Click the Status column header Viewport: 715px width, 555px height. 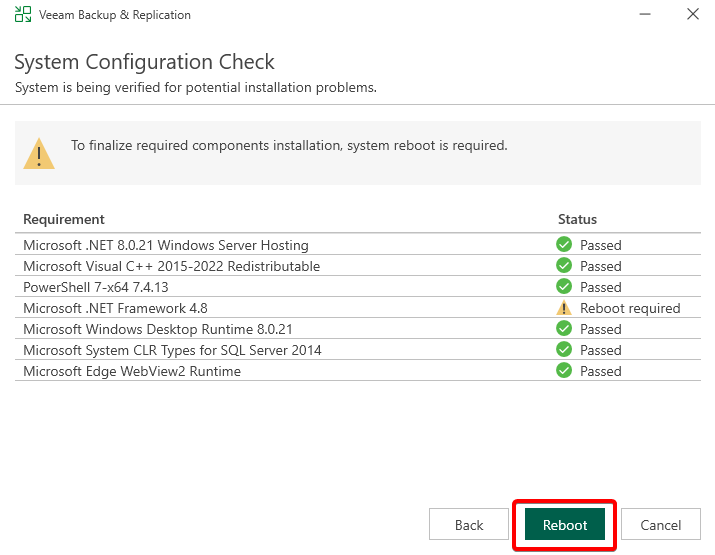(x=577, y=219)
